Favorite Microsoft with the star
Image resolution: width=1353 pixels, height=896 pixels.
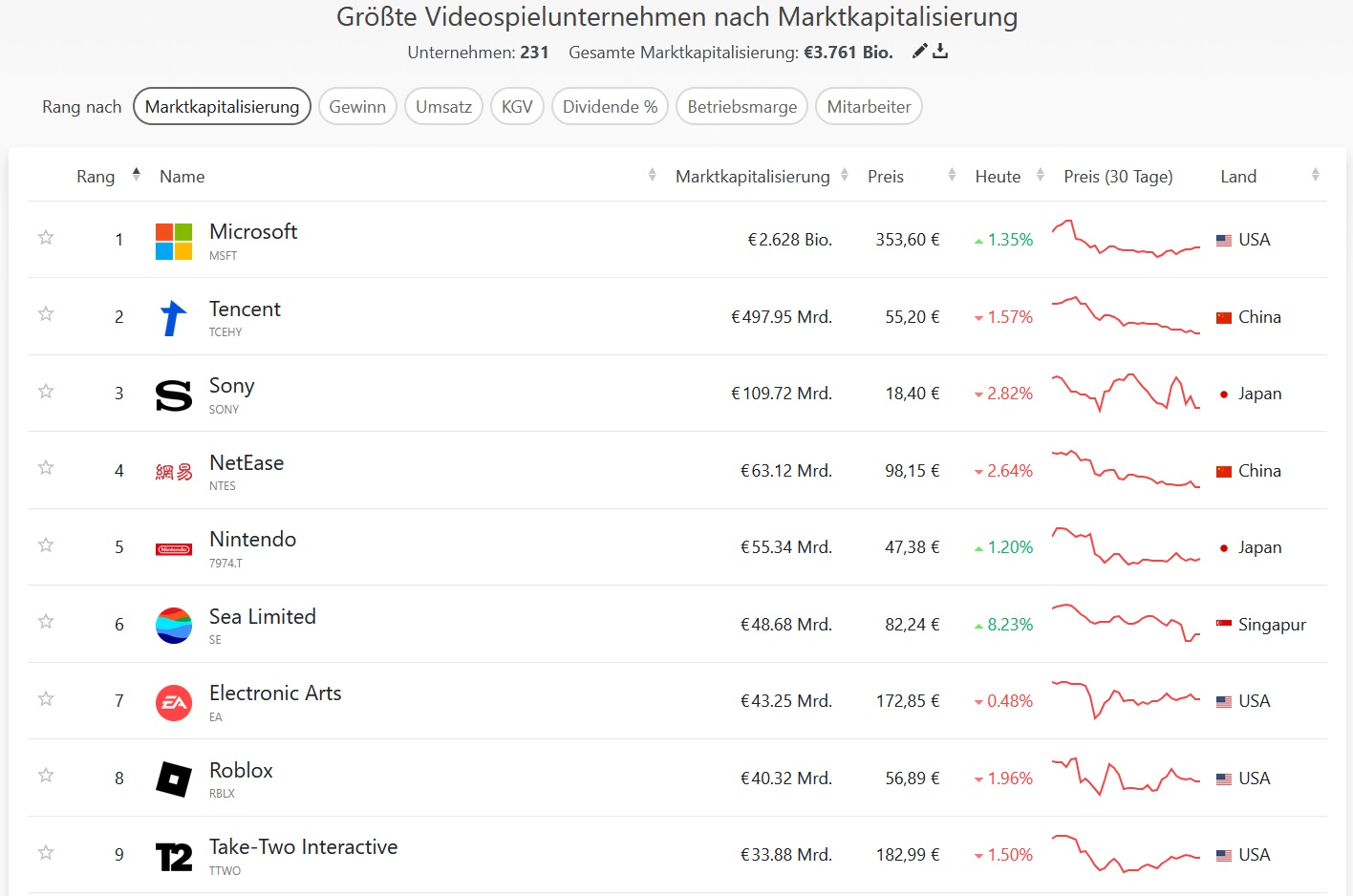[46, 237]
